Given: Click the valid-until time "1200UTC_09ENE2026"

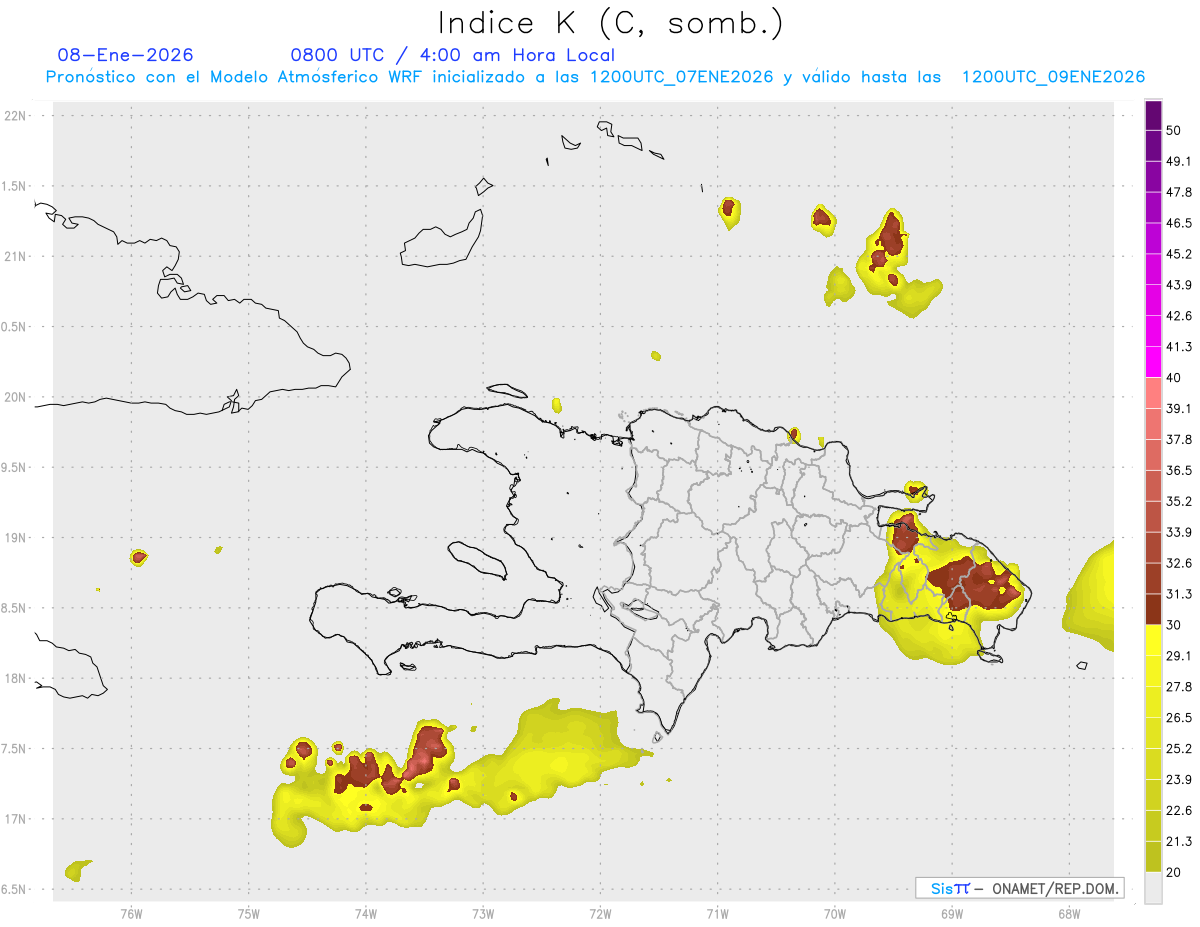Looking at the screenshot, I should pos(1053,77).
